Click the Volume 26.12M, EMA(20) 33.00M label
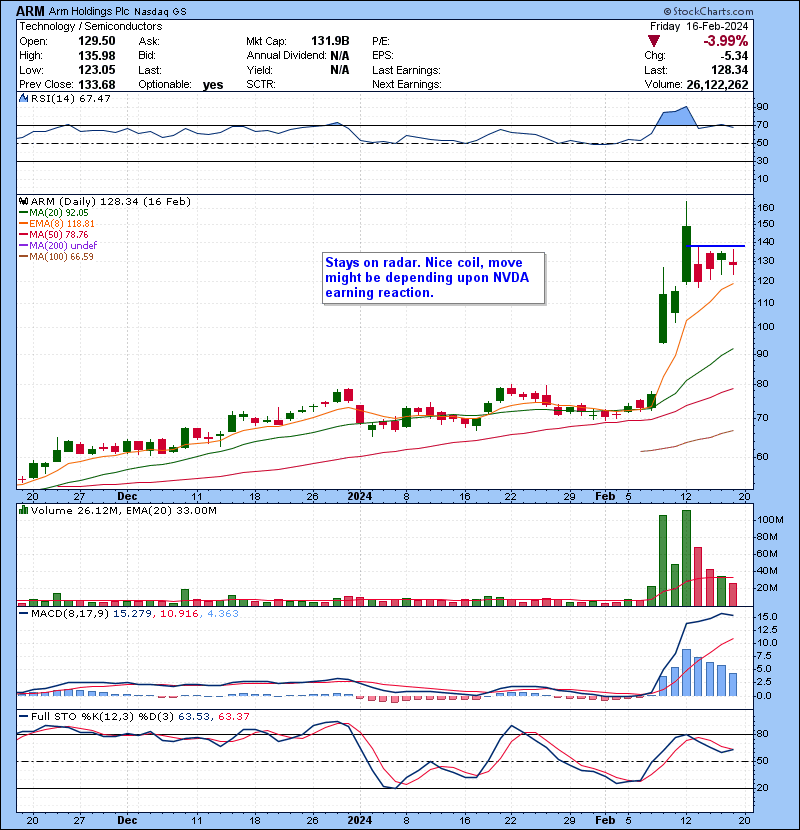The height and width of the screenshot is (830, 800). pyautogui.click(x=124, y=511)
